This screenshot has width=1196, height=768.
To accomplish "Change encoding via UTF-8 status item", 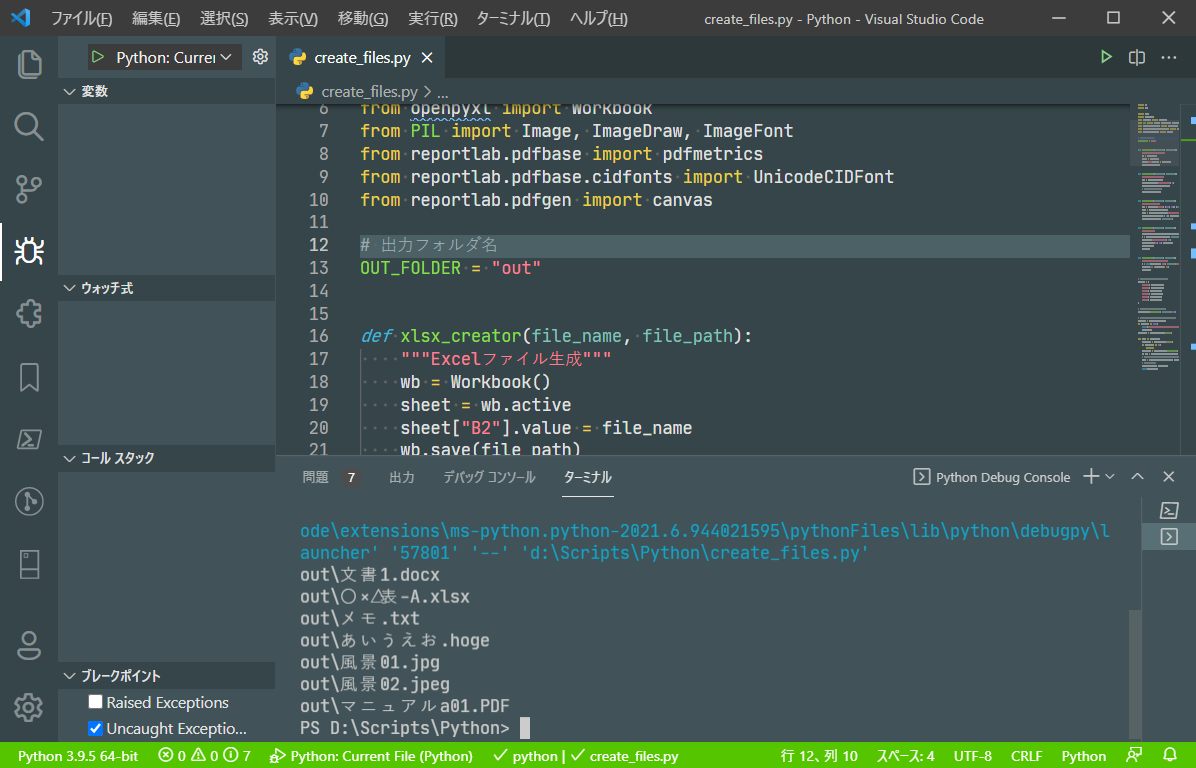I will click(x=973, y=756).
